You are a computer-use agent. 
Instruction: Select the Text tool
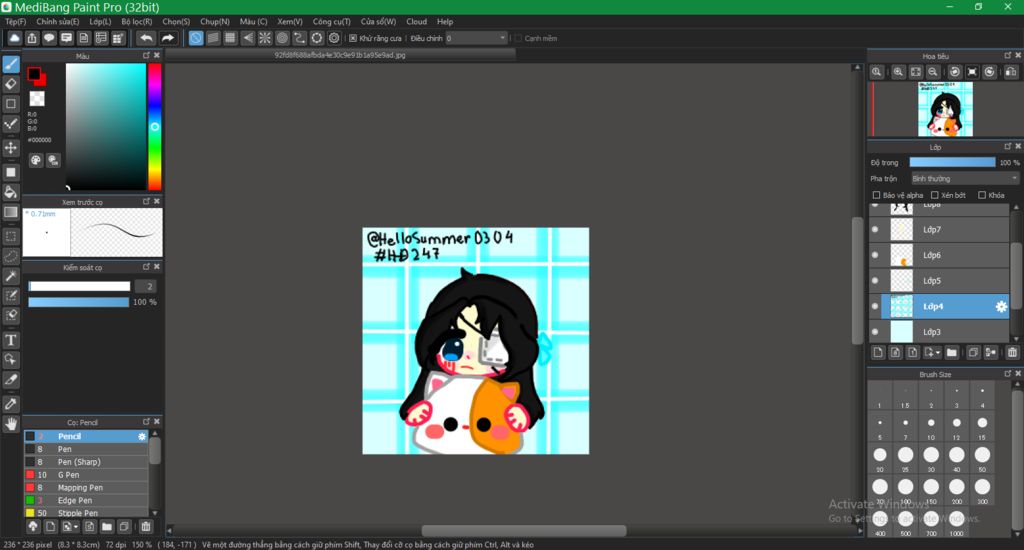(11, 340)
